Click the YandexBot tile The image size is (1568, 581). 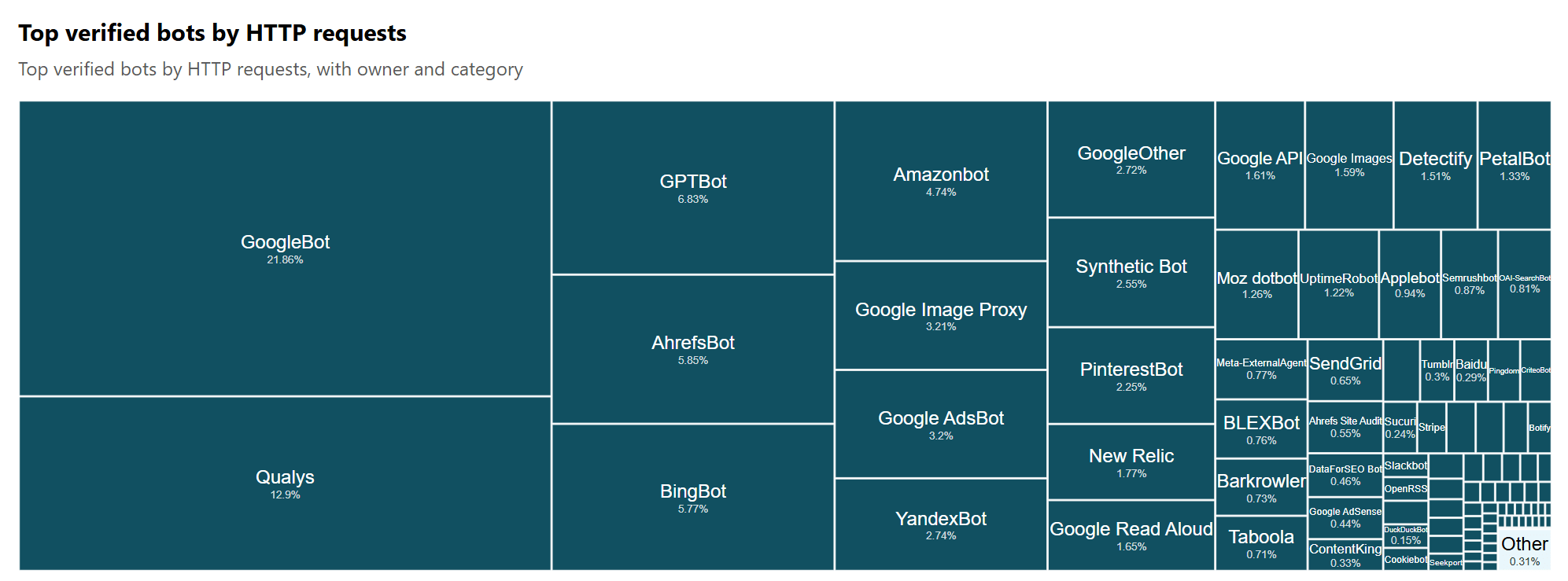coord(940,524)
